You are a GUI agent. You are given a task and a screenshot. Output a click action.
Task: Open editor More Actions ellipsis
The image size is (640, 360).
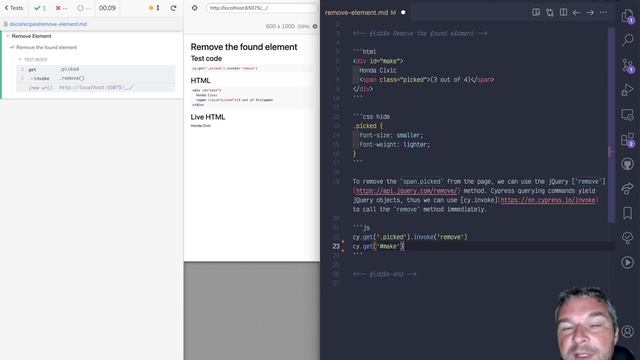coord(603,13)
